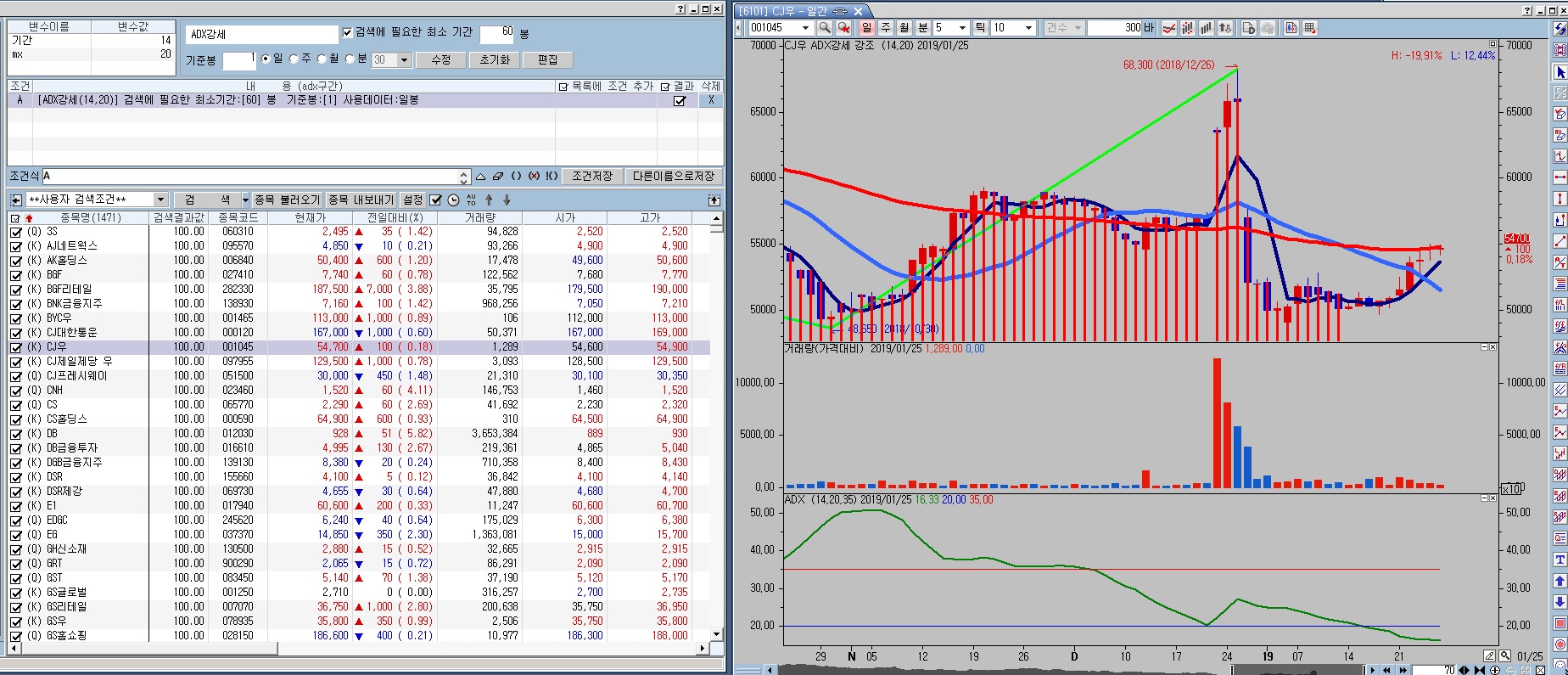Select the 일 (daily) radio button
1568x675 pixels.
click(266, 59)
